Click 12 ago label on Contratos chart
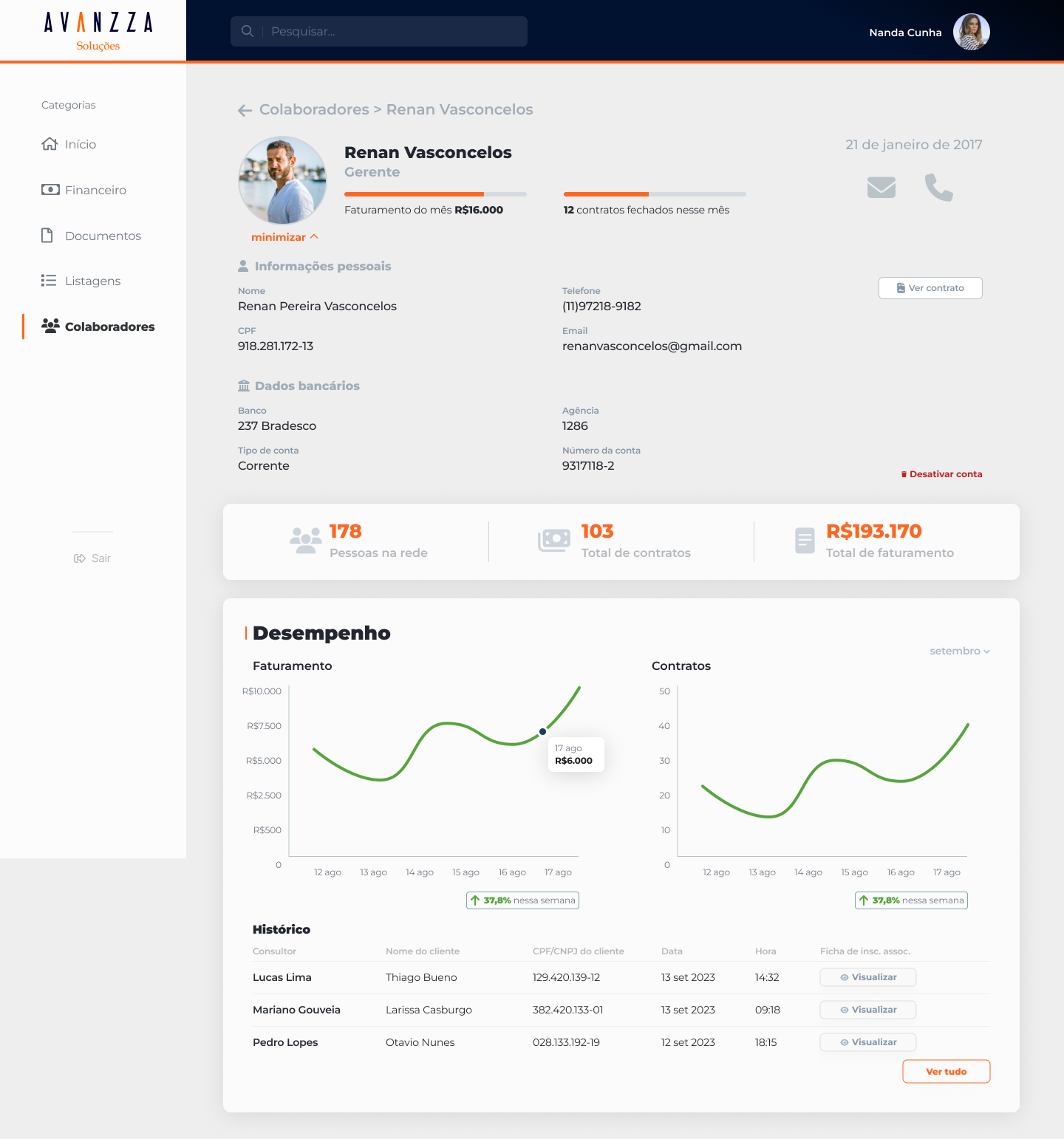The width and height of the screenshot is (1064, 1139). [x=716, y=872]
